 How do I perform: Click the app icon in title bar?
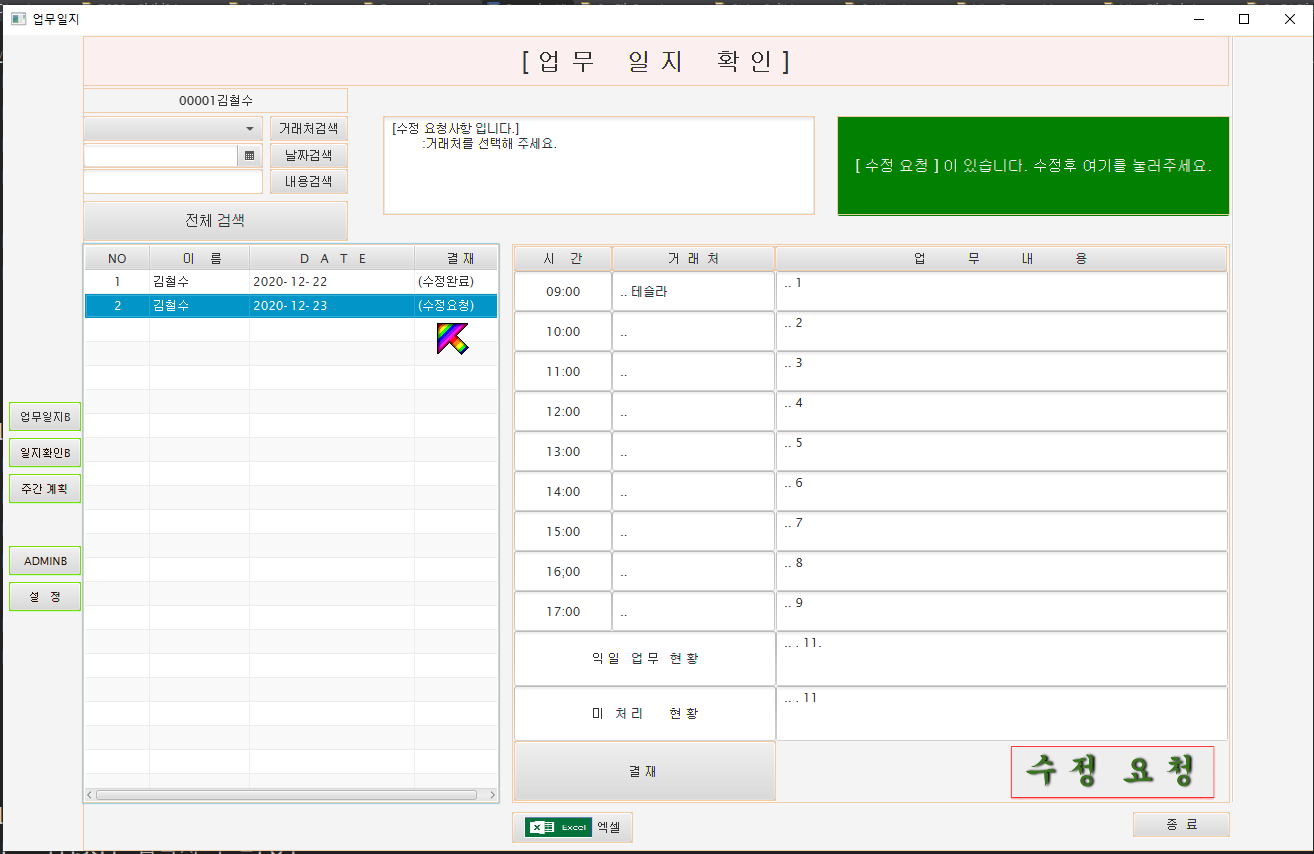(18, 18)
